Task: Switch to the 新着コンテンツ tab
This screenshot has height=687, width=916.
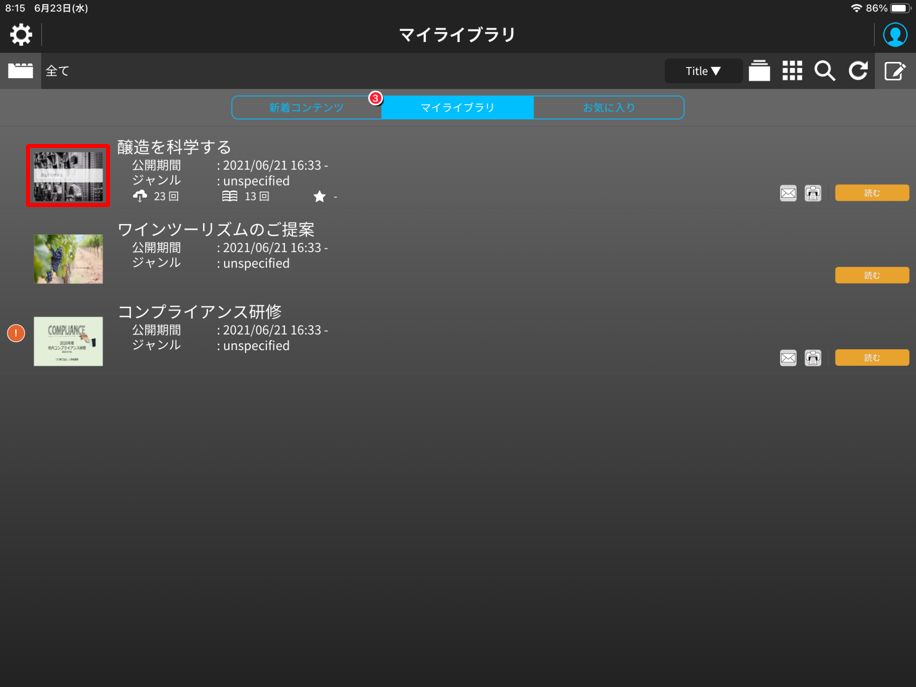Action: tap(306, 107)
